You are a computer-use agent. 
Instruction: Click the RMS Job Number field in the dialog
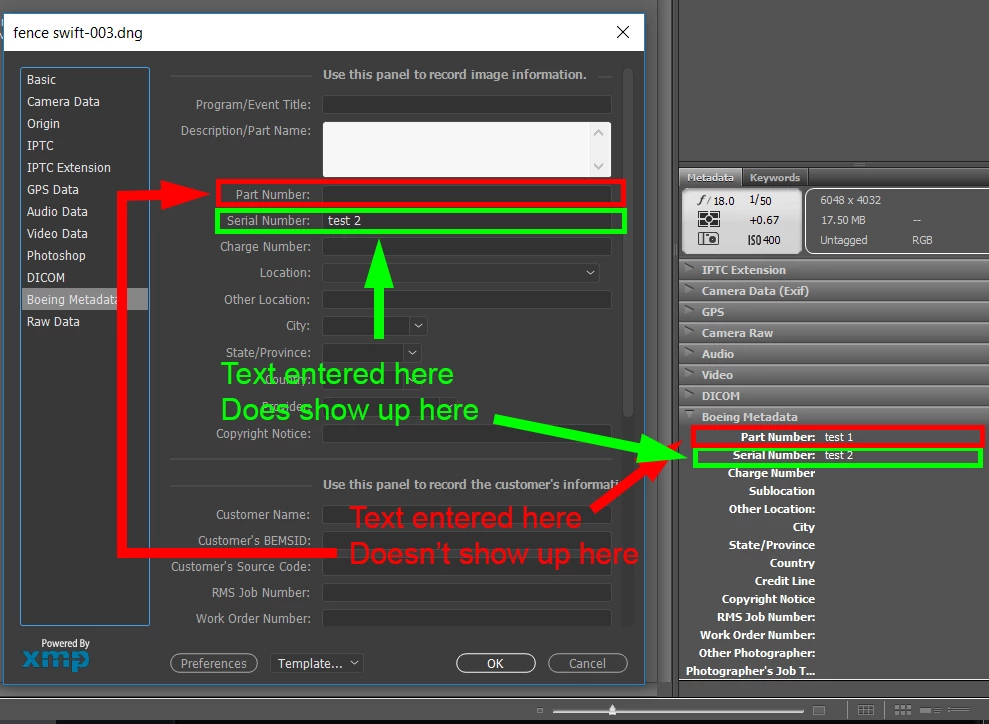[467, 593]
